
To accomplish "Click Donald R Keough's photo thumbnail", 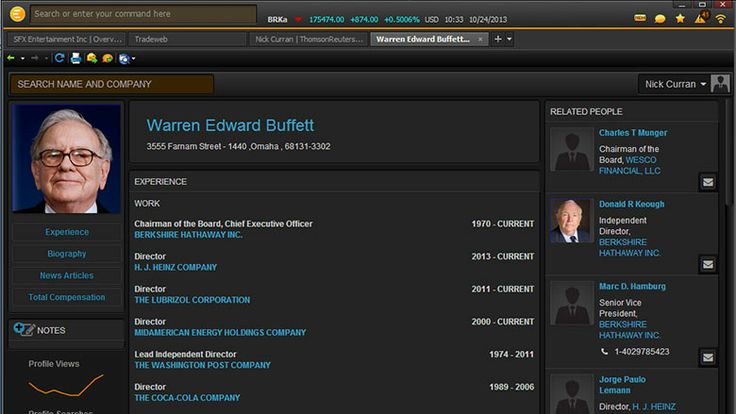I will coord(572,221).
